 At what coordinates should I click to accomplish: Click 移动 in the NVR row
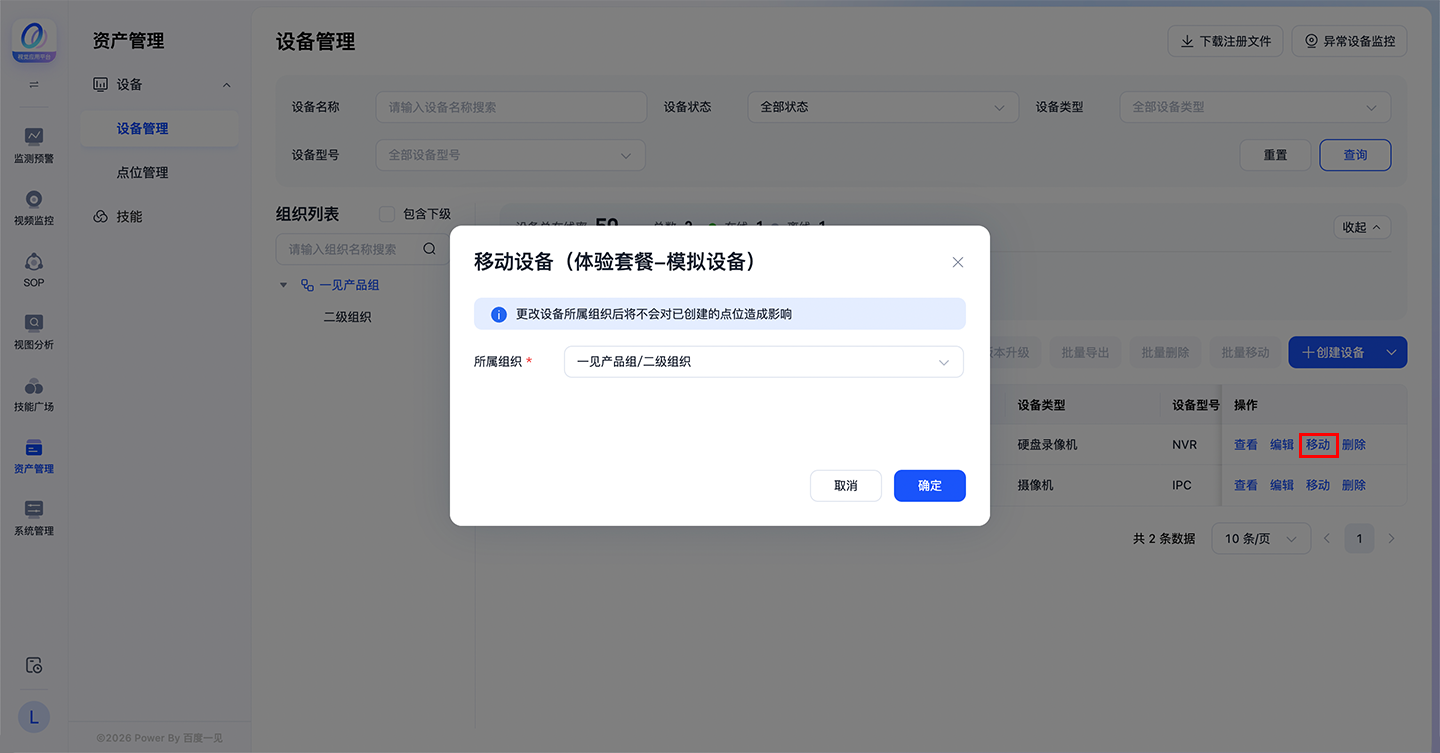coord(1318,445)
